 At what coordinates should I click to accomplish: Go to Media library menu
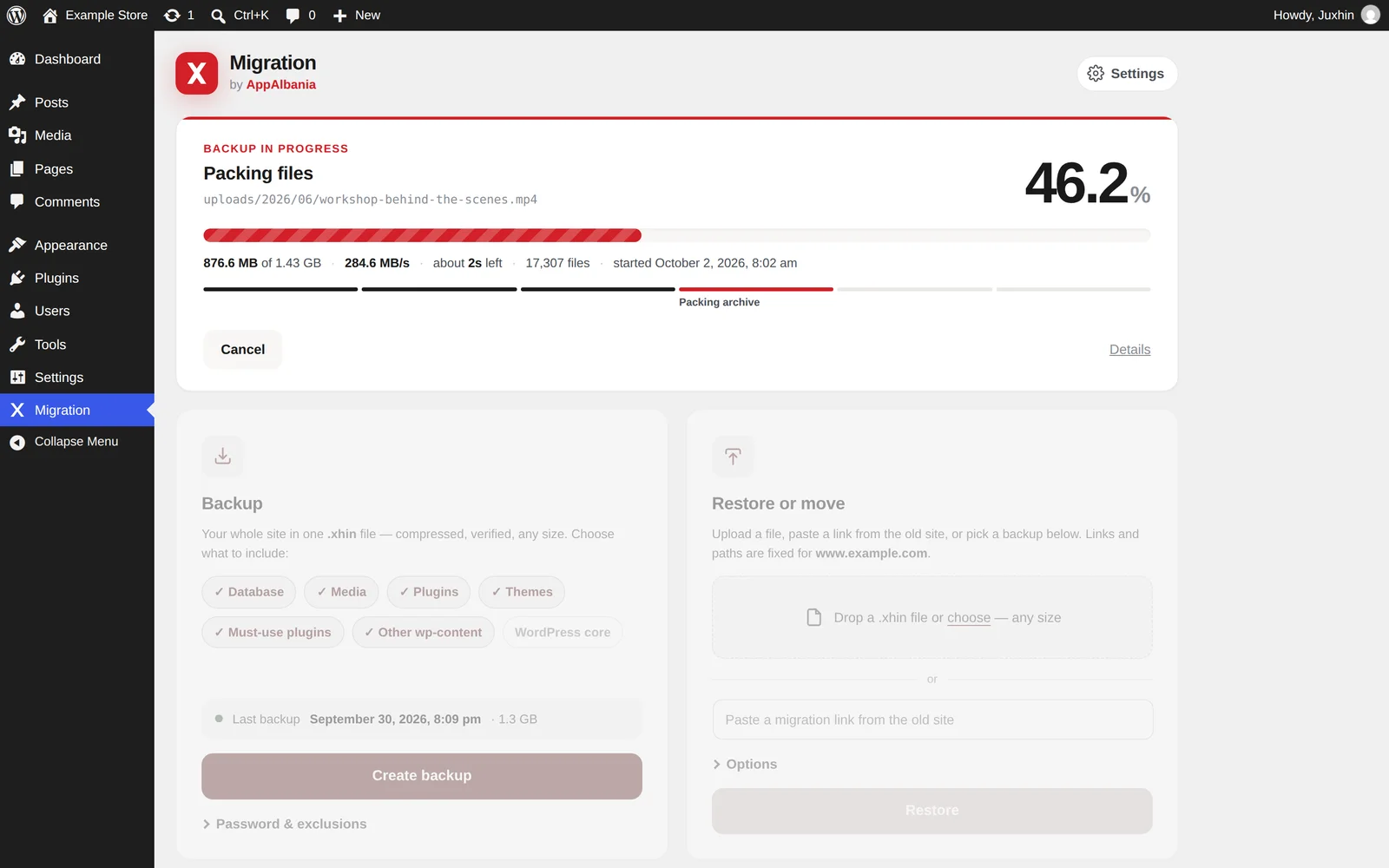point(77,135)
